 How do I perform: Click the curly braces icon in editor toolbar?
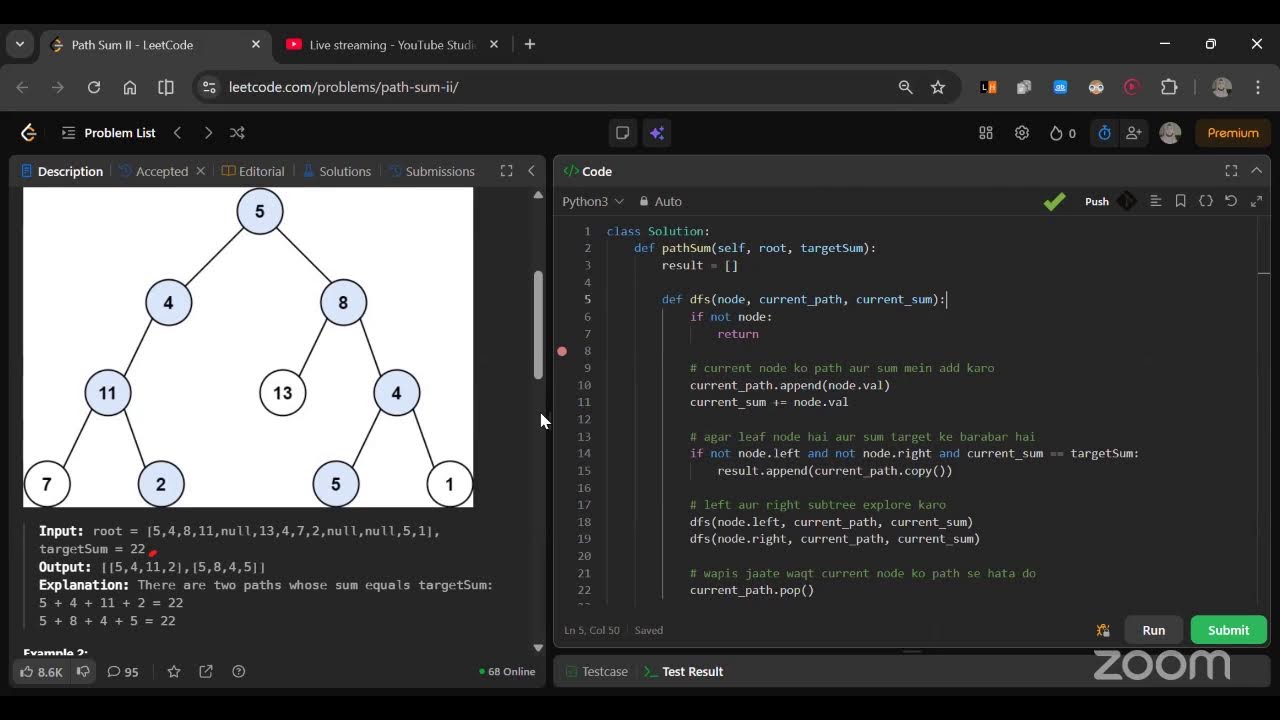point(1206,201)
